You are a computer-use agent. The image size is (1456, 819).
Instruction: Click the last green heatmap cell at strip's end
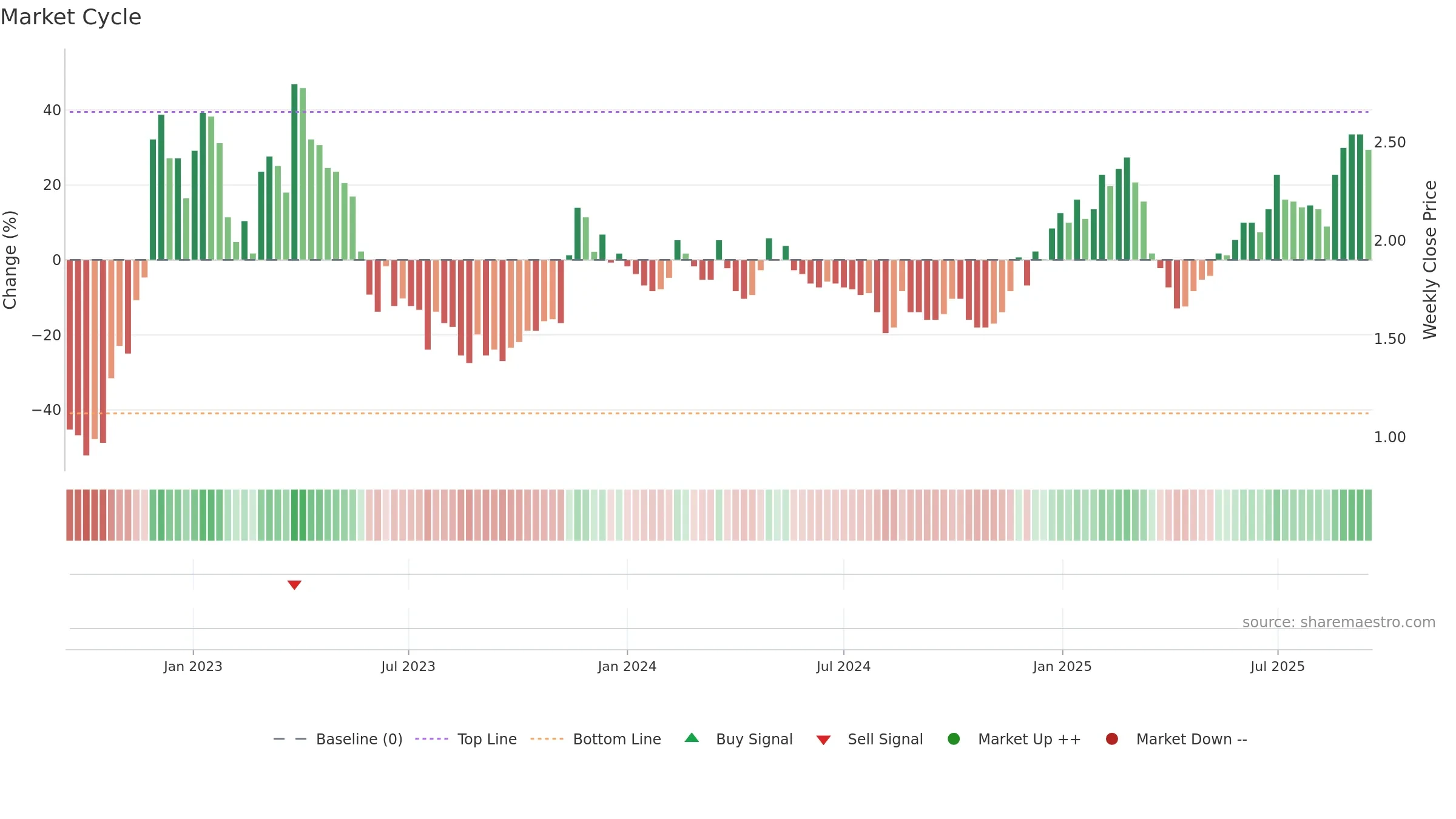[1368, 515]
